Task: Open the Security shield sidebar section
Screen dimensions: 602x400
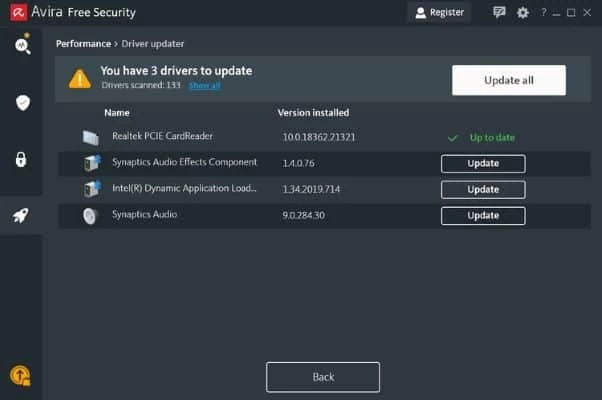Action: pos(23,102)
